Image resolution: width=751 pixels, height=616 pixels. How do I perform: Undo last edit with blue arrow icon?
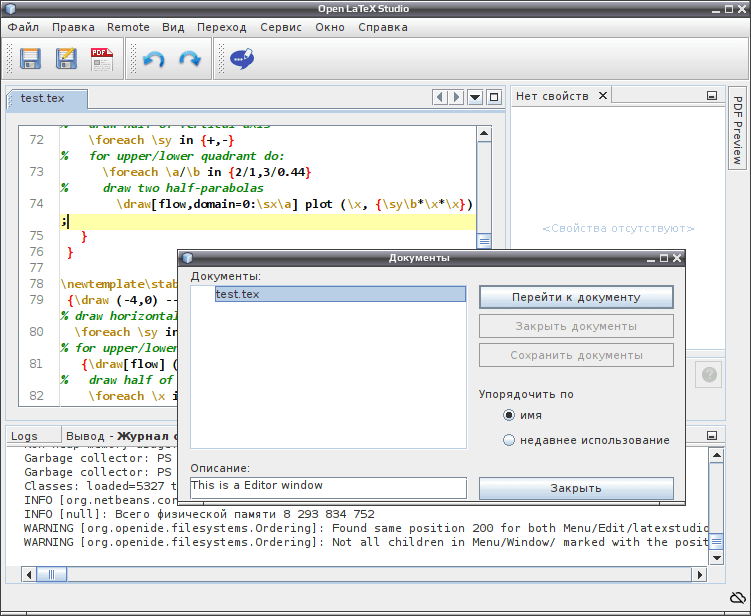pos(154,59)
